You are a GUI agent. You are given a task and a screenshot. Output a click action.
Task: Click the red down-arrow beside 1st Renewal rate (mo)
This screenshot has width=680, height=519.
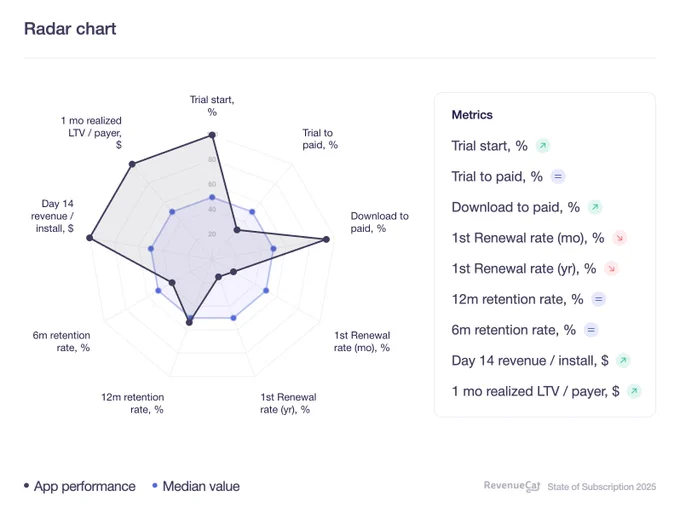click(620, 238)
